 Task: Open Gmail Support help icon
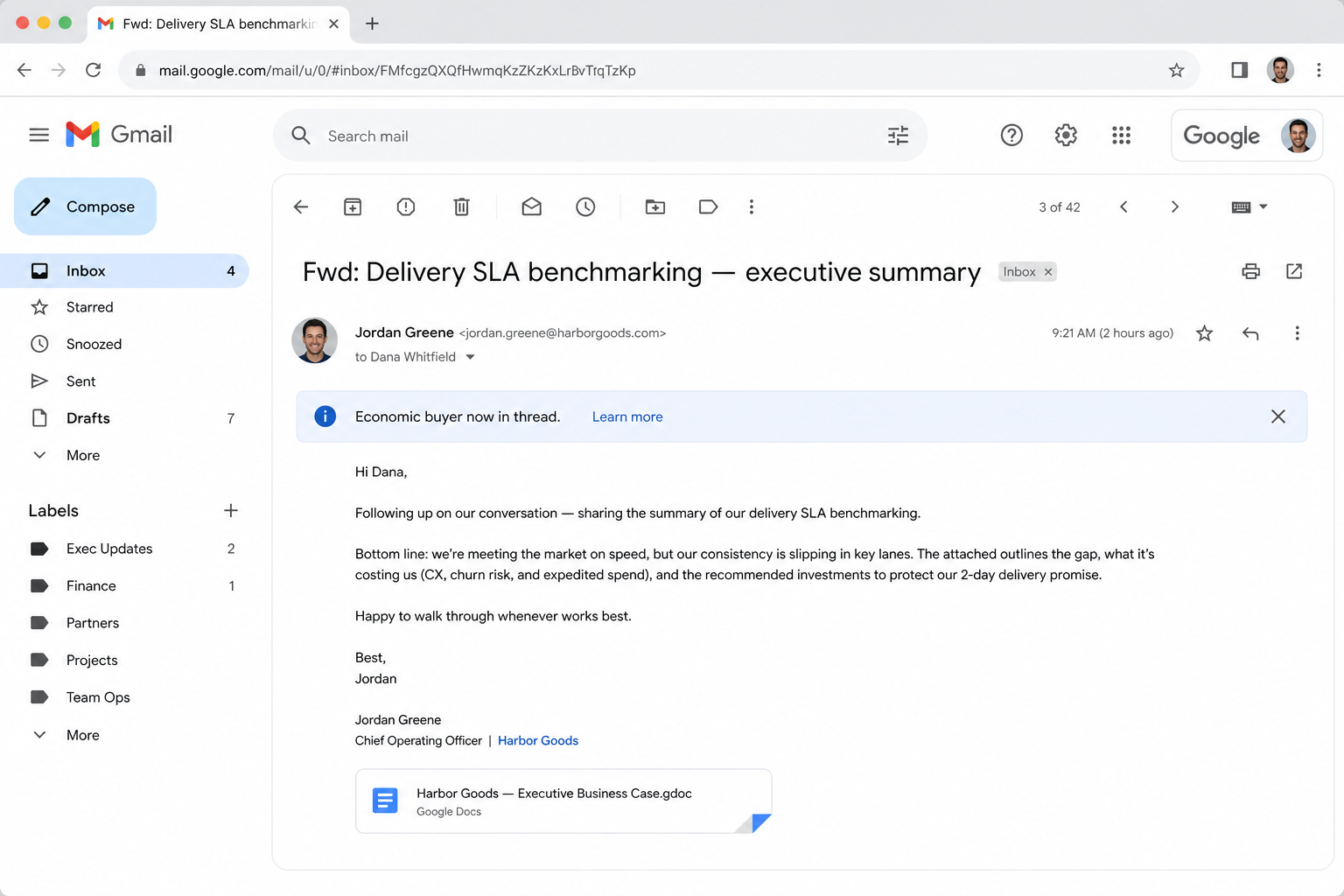pos(1011,136)
